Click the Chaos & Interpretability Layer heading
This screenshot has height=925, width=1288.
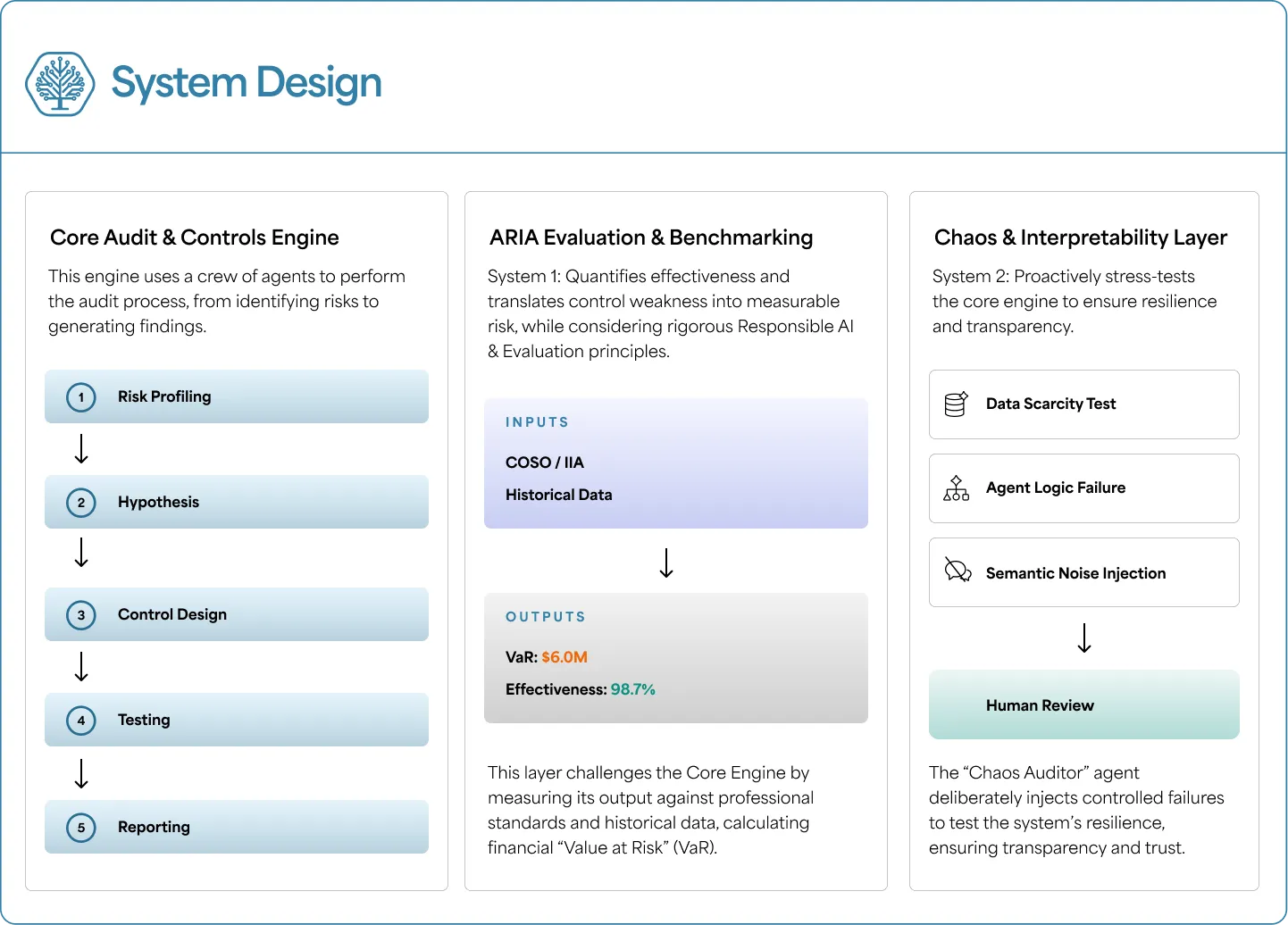(x=1081, y=237)
